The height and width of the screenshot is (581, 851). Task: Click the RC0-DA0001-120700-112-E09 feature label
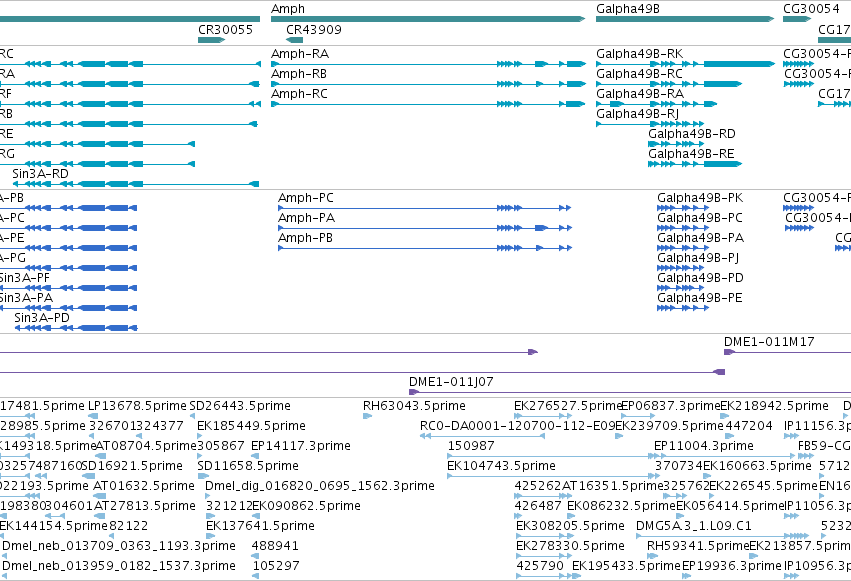(517, 426)
